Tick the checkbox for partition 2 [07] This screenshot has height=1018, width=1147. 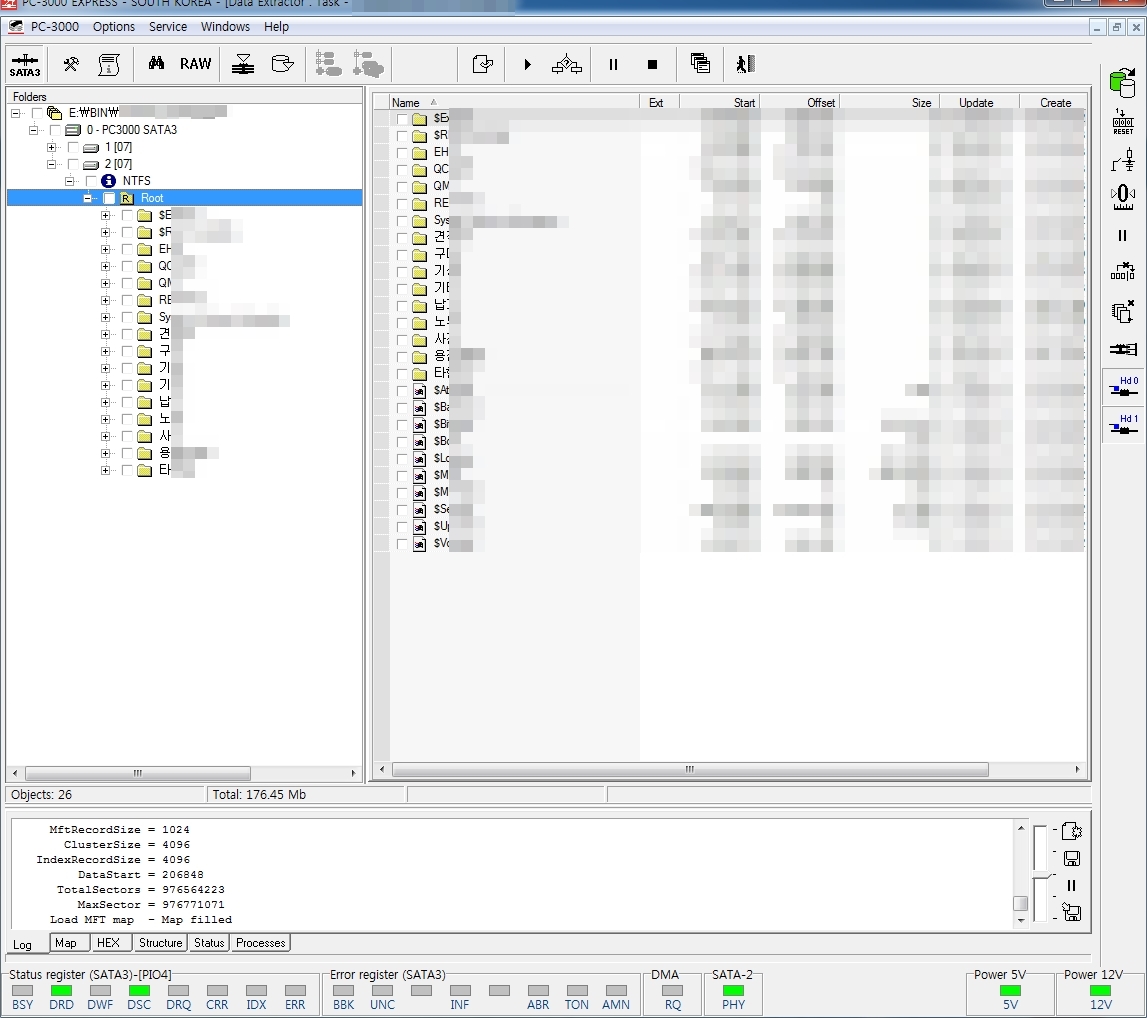pyautogui.click(x=72, y=164)
